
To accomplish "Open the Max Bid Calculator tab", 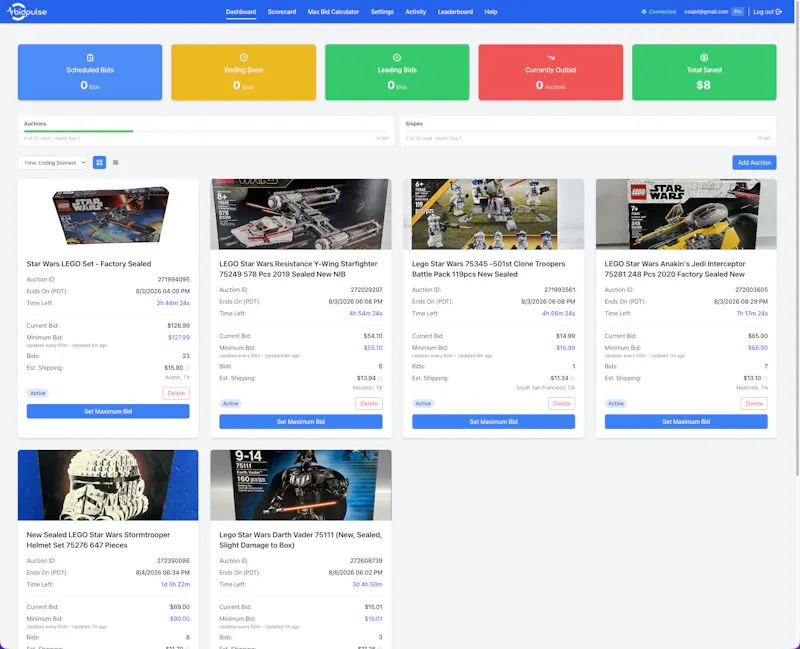I will point(333,12).
